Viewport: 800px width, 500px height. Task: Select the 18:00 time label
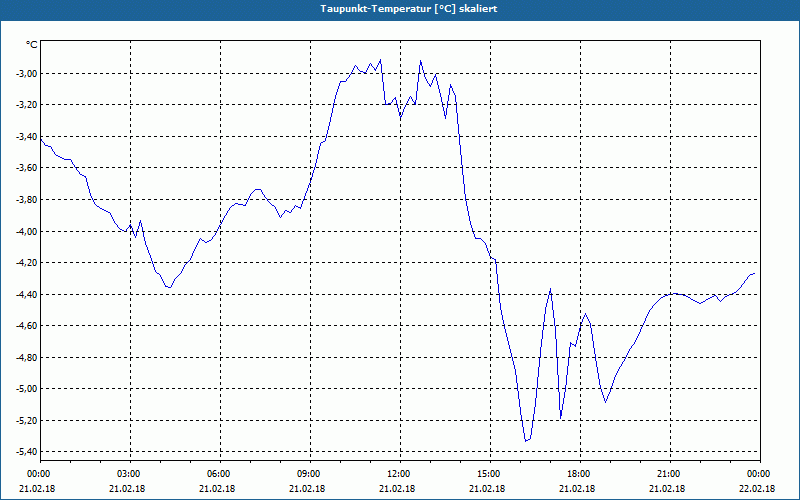(x=580, y=474)
